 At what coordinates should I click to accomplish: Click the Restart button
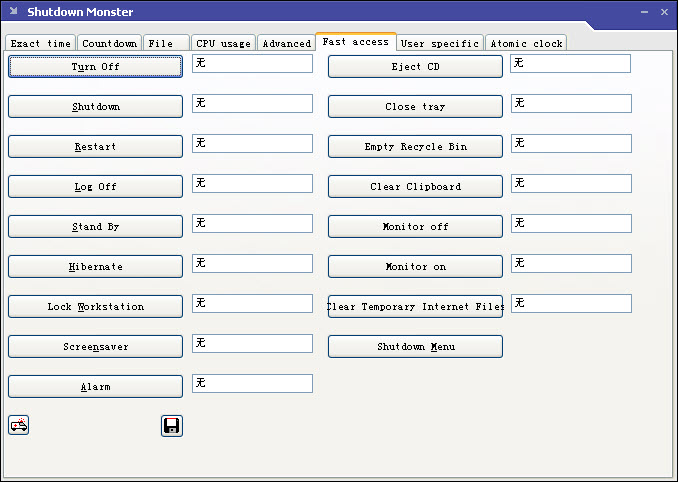95,147
